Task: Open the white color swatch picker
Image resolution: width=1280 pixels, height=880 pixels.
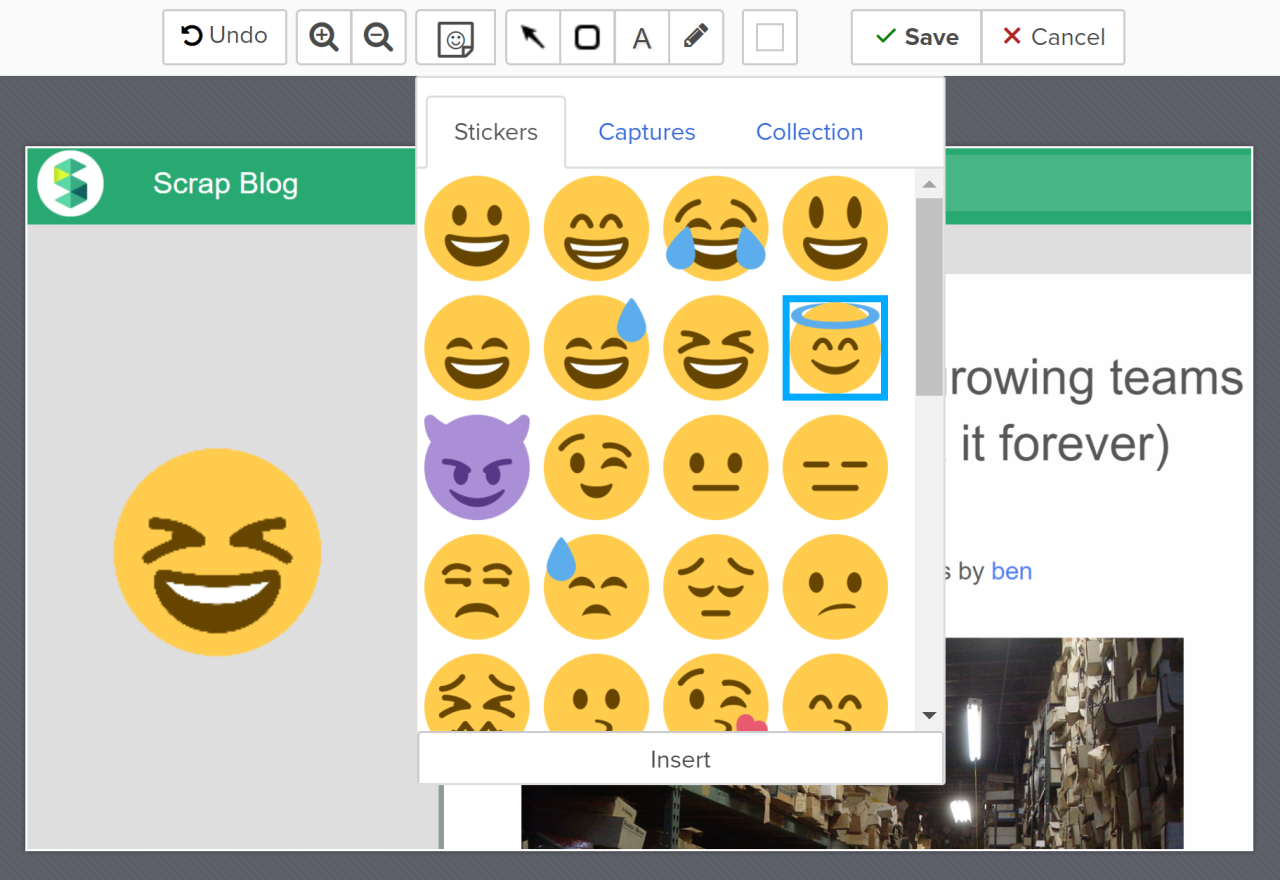Action: [769, 37]
